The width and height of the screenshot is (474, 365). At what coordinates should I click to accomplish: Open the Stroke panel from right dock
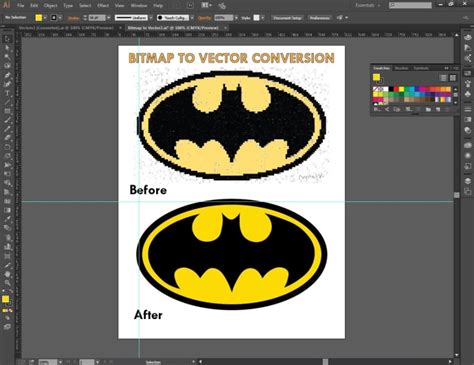[x=468, y=109]
